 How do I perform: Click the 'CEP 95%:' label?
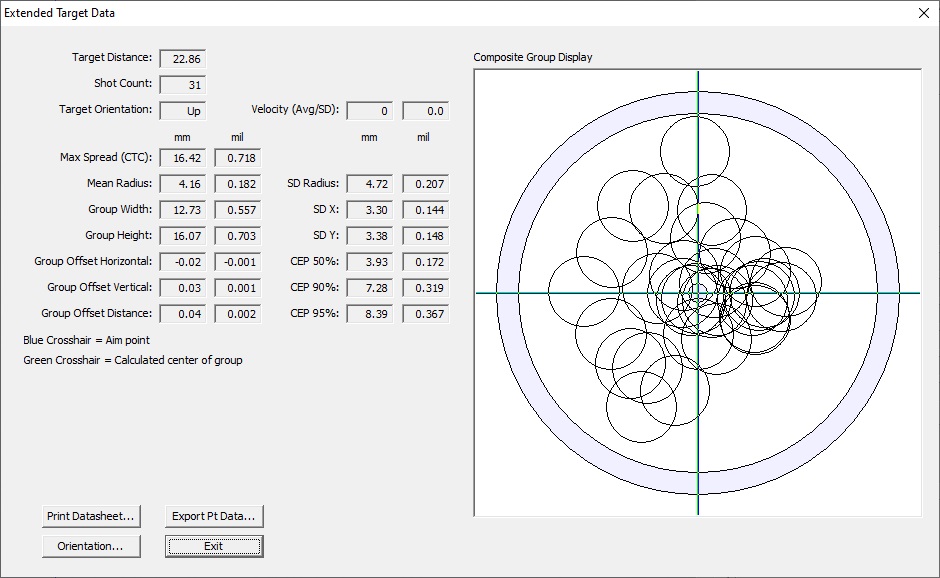click(315, 313)
